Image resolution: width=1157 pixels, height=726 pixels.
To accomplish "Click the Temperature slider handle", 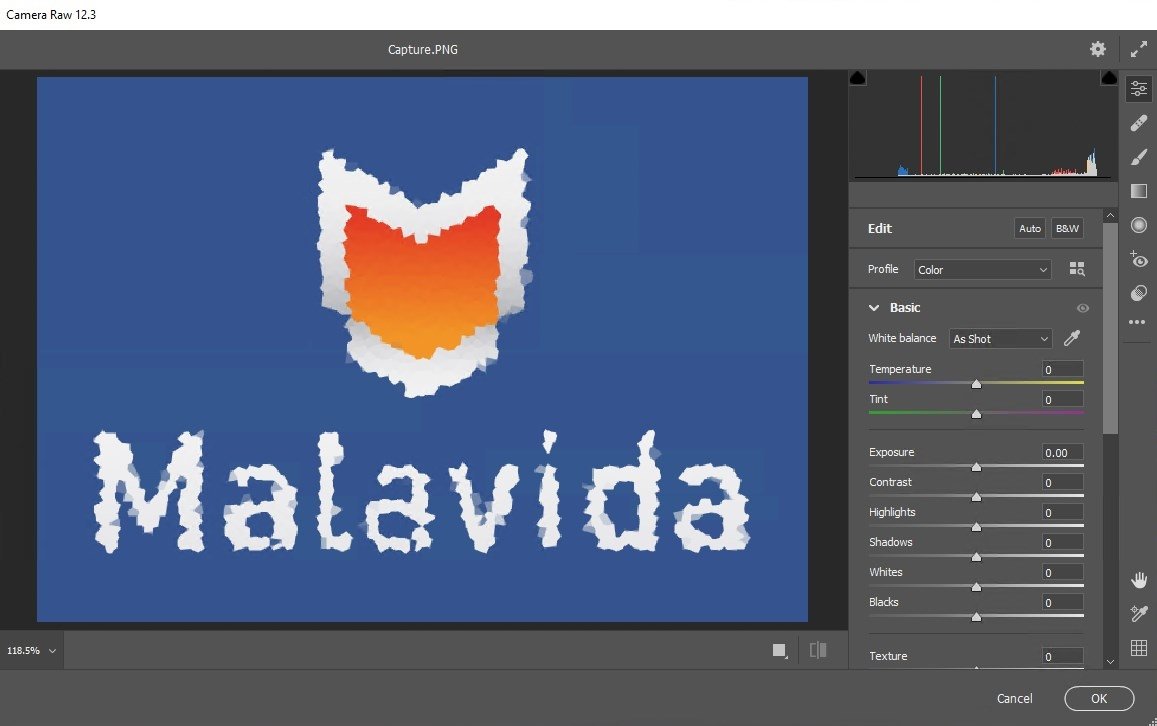I will (976, 384).
